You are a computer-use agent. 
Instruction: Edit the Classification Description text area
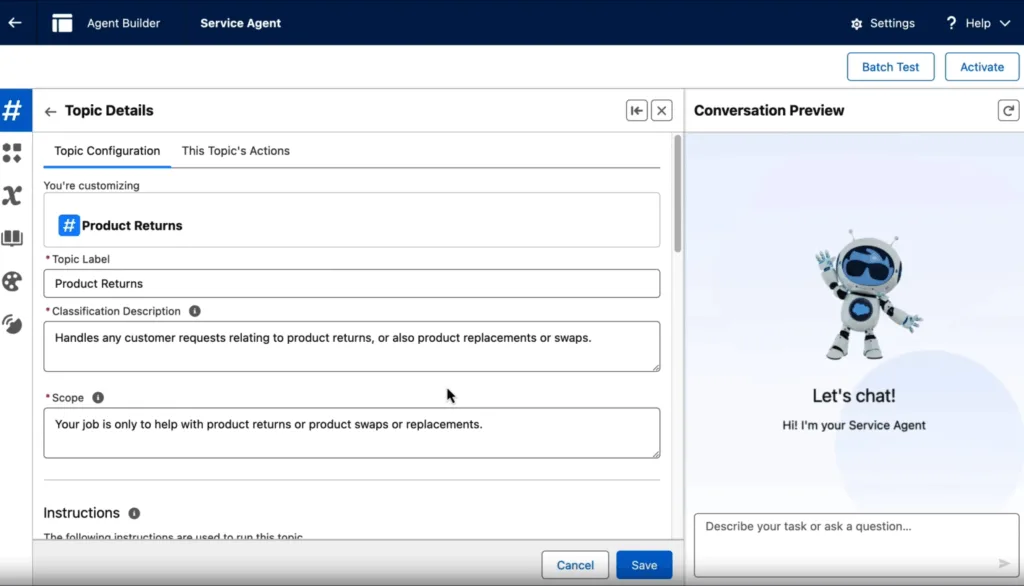[351, 346]
